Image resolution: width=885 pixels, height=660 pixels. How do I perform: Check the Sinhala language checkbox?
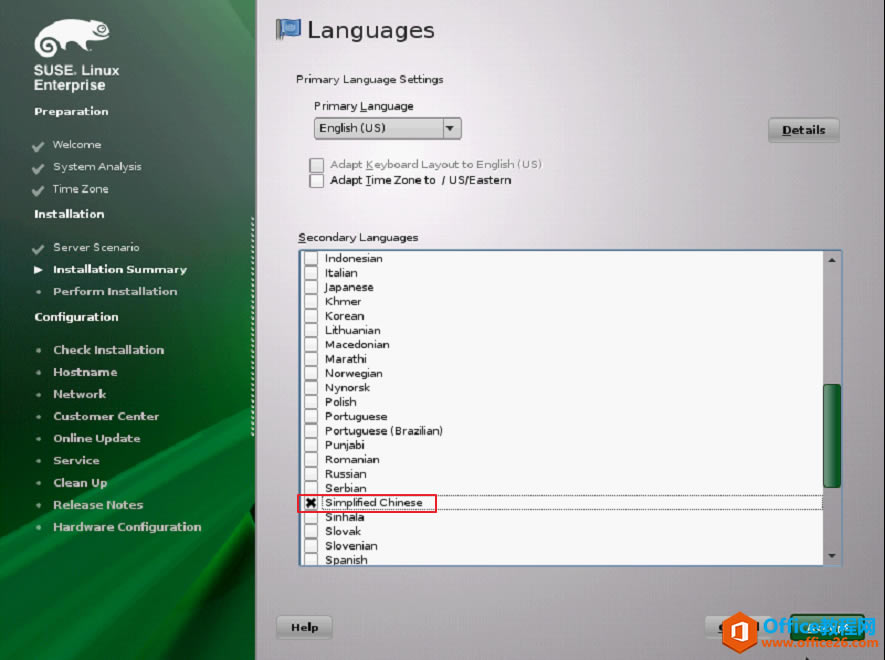pyautogui.click(x=311, y=517)
